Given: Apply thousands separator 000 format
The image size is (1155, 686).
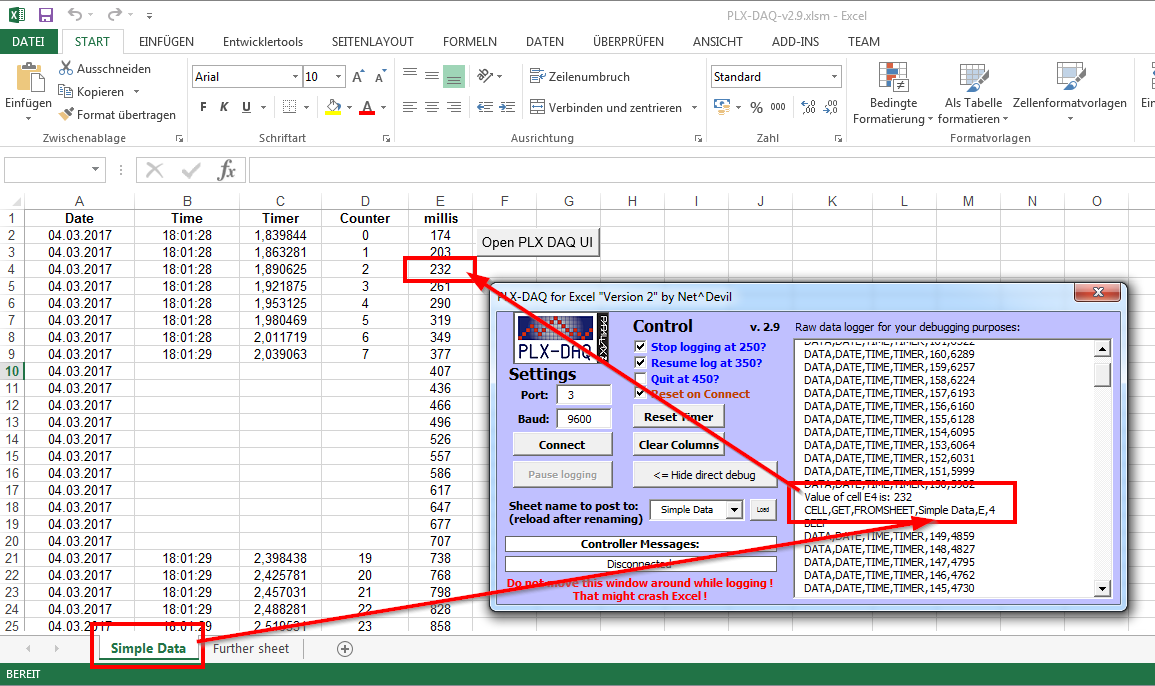Looking at the screenshot, I should pos(778,108).
